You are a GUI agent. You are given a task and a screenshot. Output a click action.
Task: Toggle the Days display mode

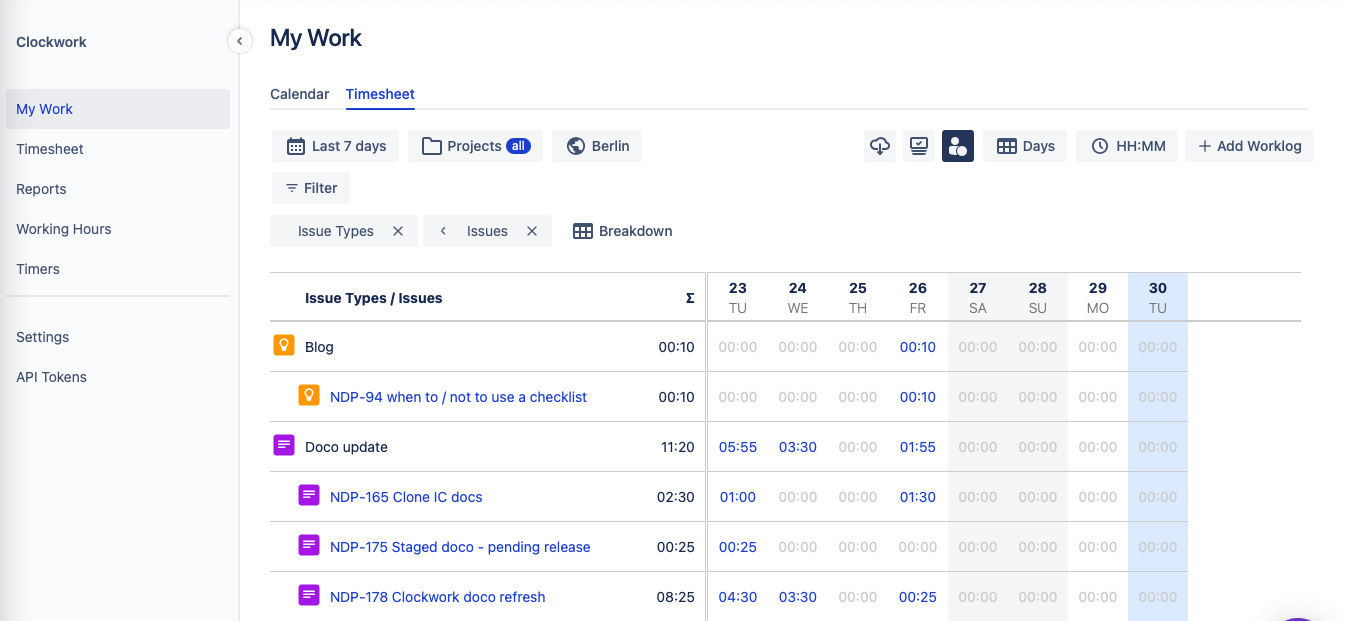(1024, 146)
